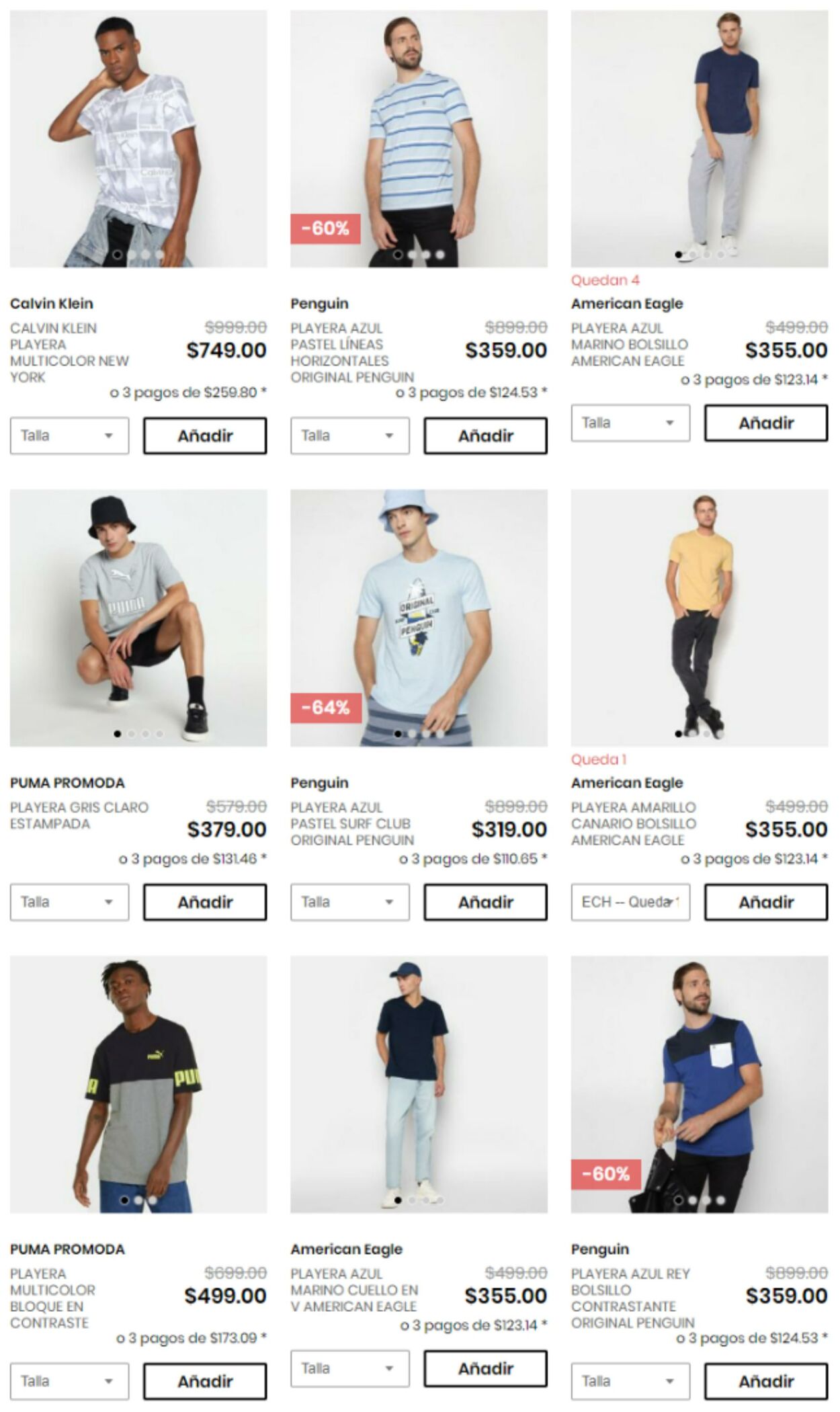Add yellow American Eagle playera to cart
Viewport: 840px width, 1412px height.
tap(766, 902)
